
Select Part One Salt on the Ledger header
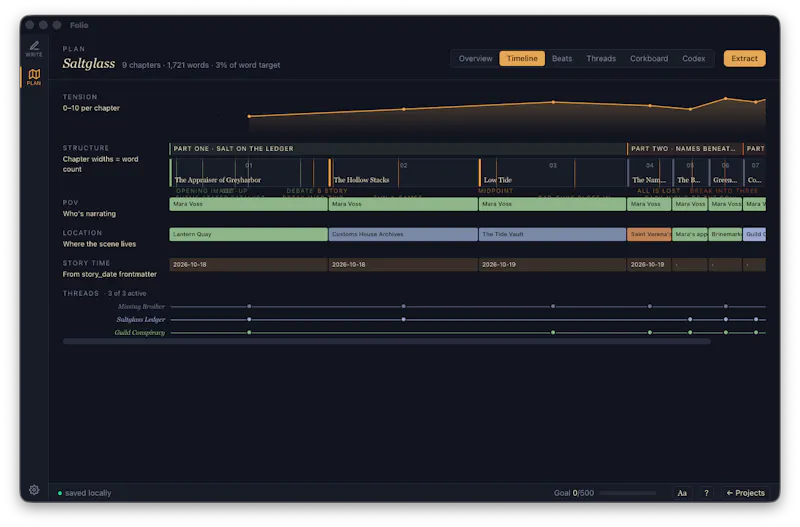pos(397,148)
